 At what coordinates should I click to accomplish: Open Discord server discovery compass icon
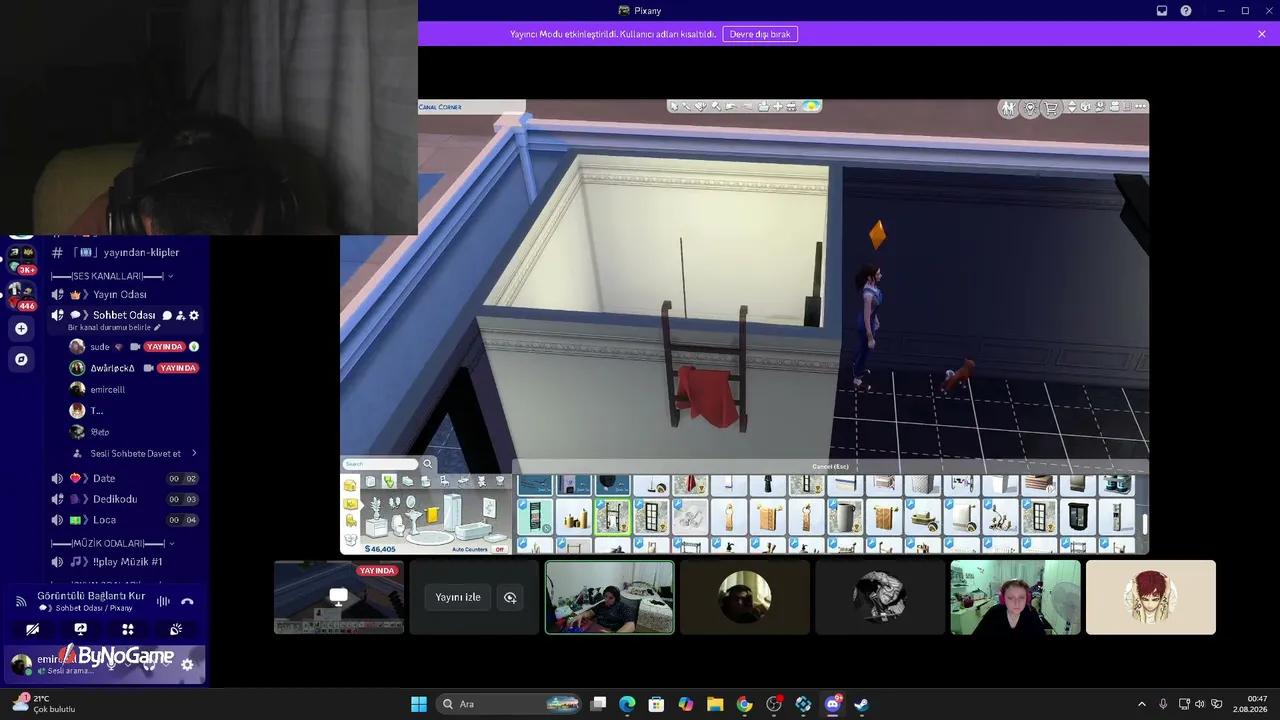click(x=21, y=359)
